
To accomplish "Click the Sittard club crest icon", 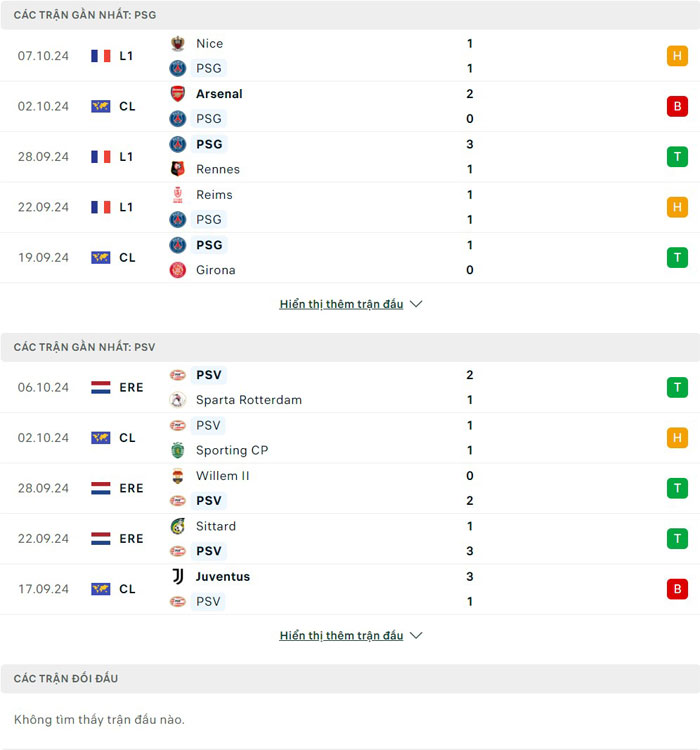I will pos(178,526).
